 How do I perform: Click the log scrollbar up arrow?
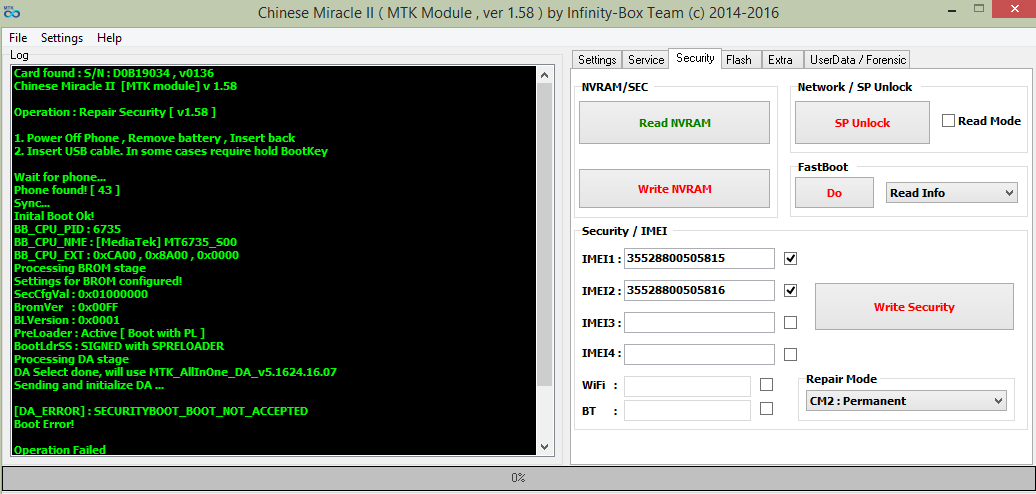(x=544, y=74)
